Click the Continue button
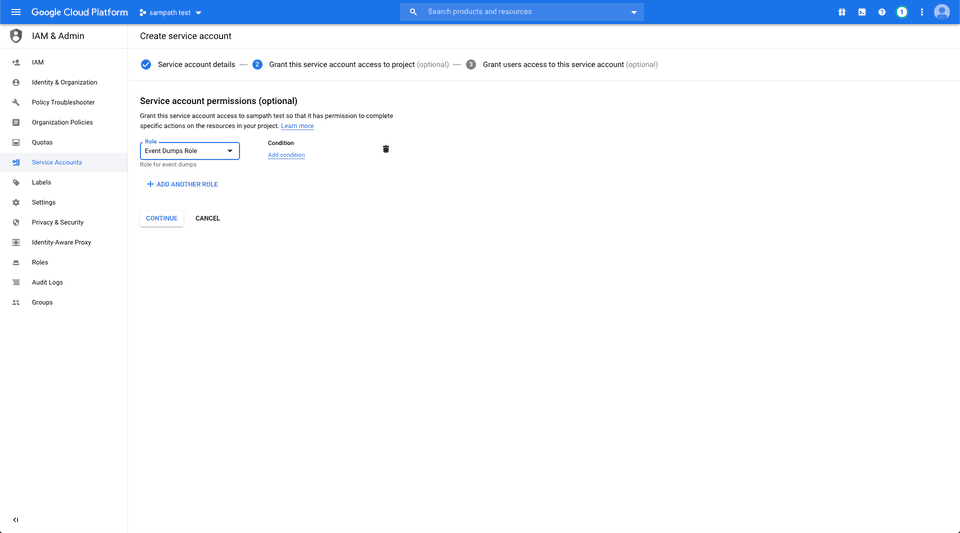 tap(161, 218)
